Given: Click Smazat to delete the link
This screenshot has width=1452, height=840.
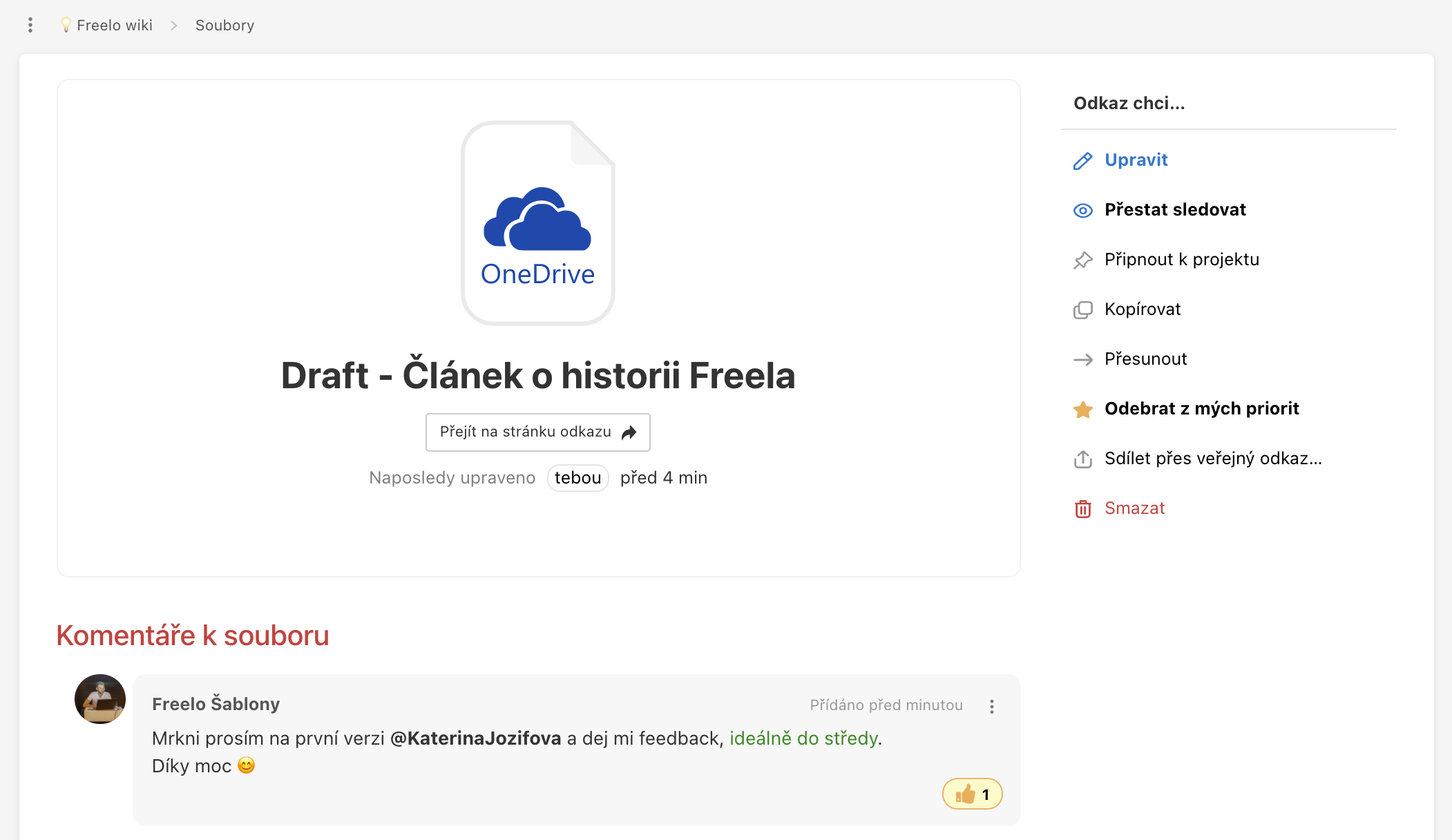Looking at the screenshot, I should tap(1134, 508).
